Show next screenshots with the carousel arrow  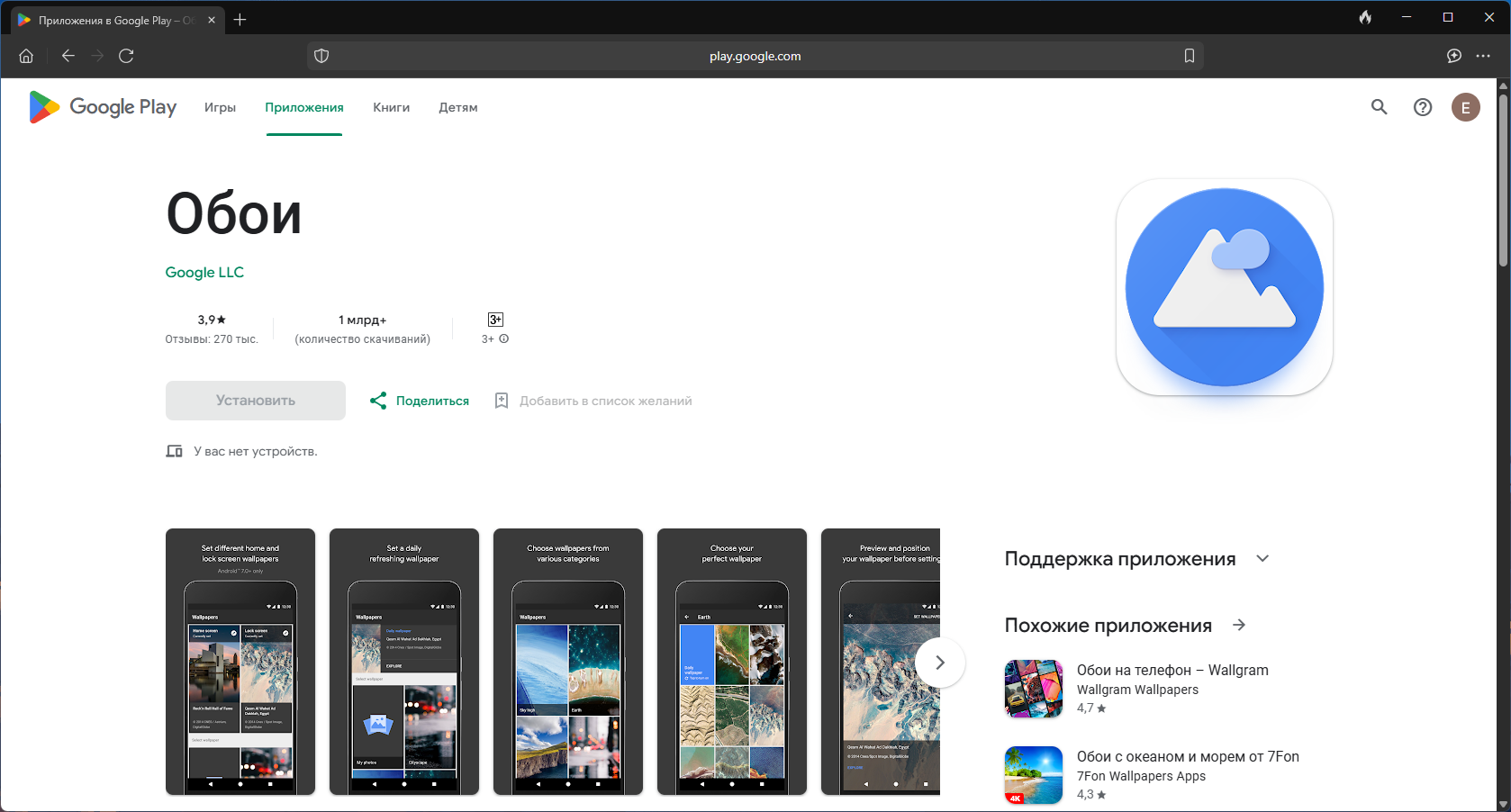(940, 663)
